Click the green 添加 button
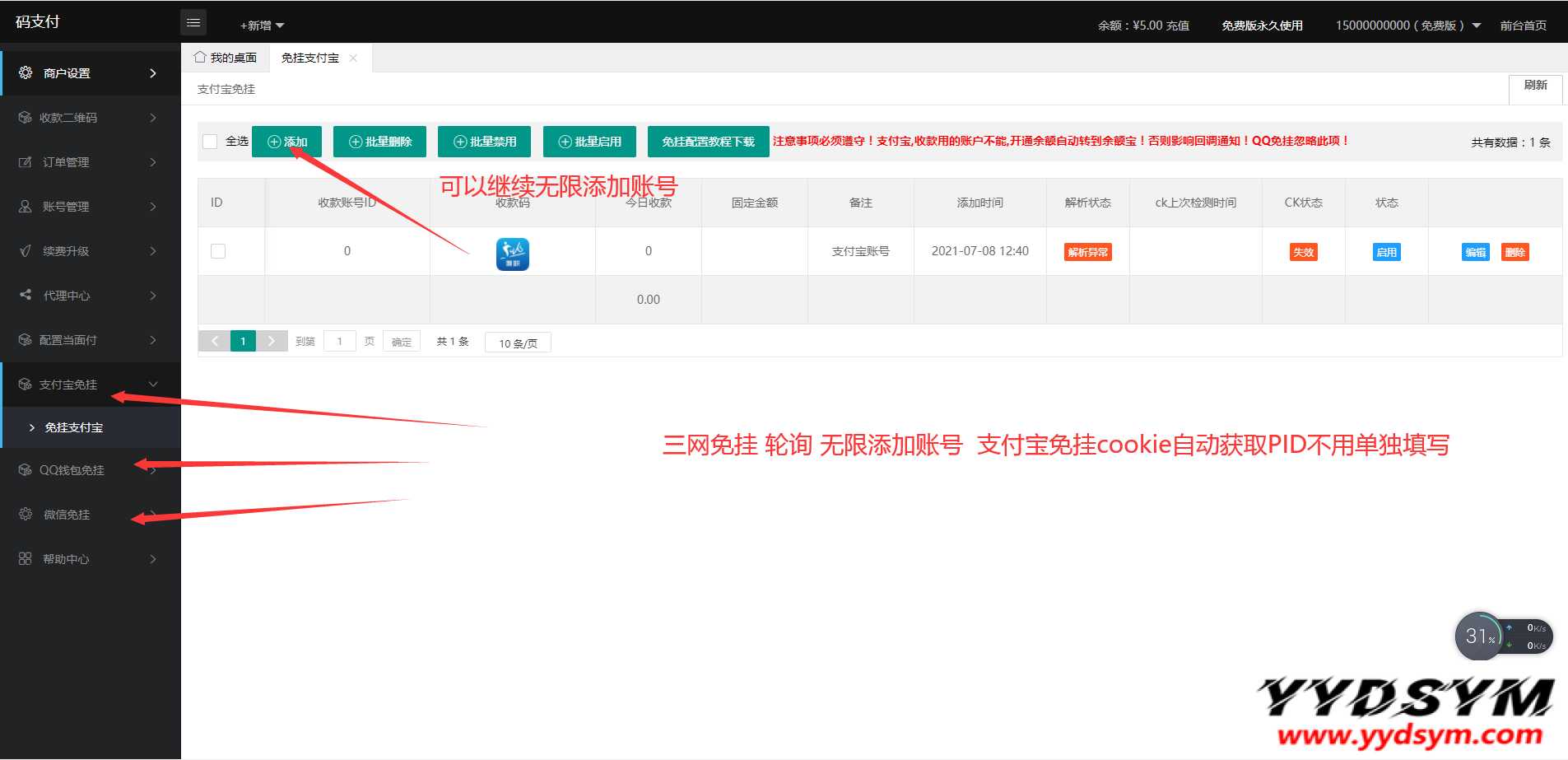The image size is (1568, 760). click(x=287, y=142)
